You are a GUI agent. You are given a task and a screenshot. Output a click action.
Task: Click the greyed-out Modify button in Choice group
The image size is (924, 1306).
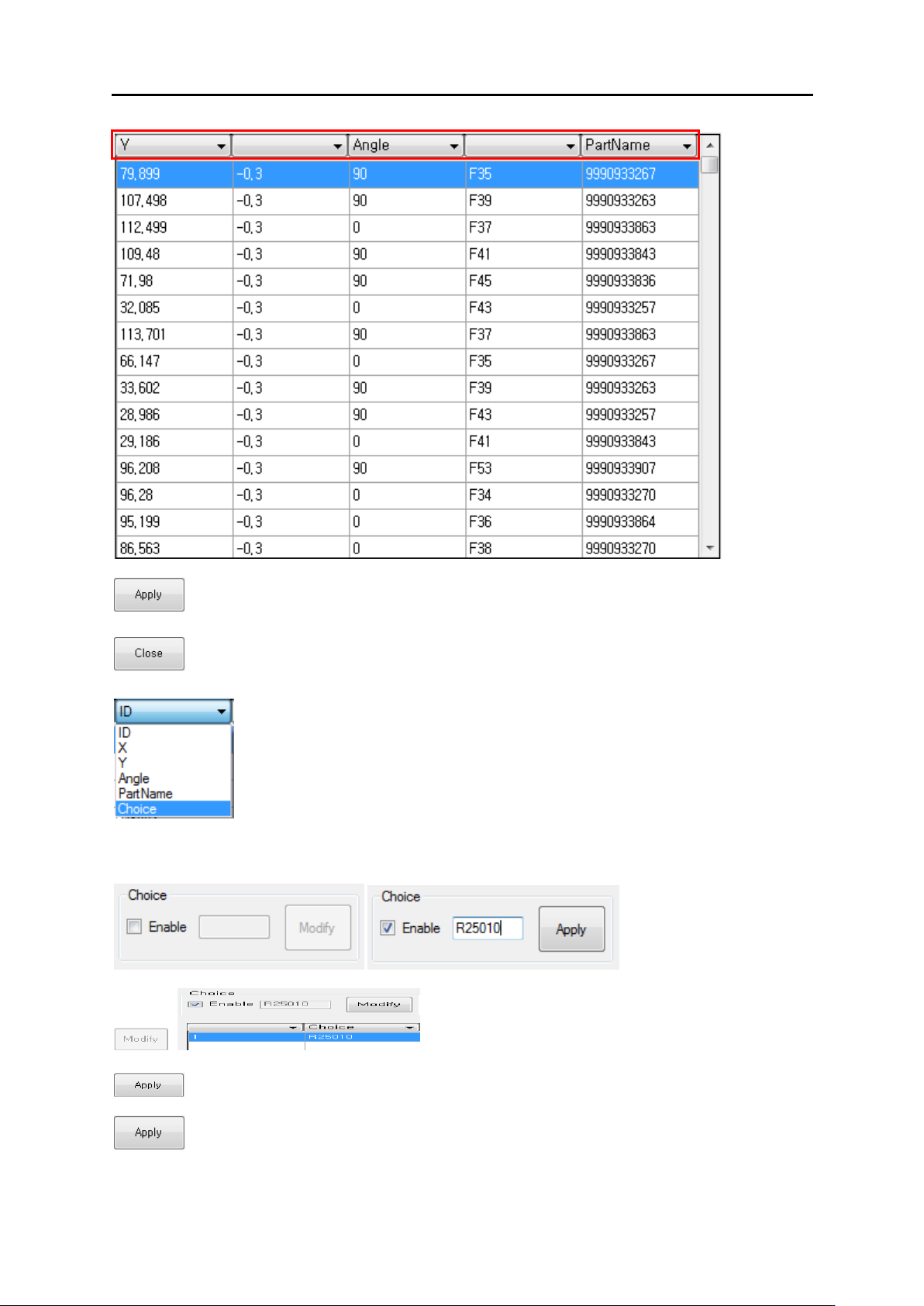click(x=318, y=928)
